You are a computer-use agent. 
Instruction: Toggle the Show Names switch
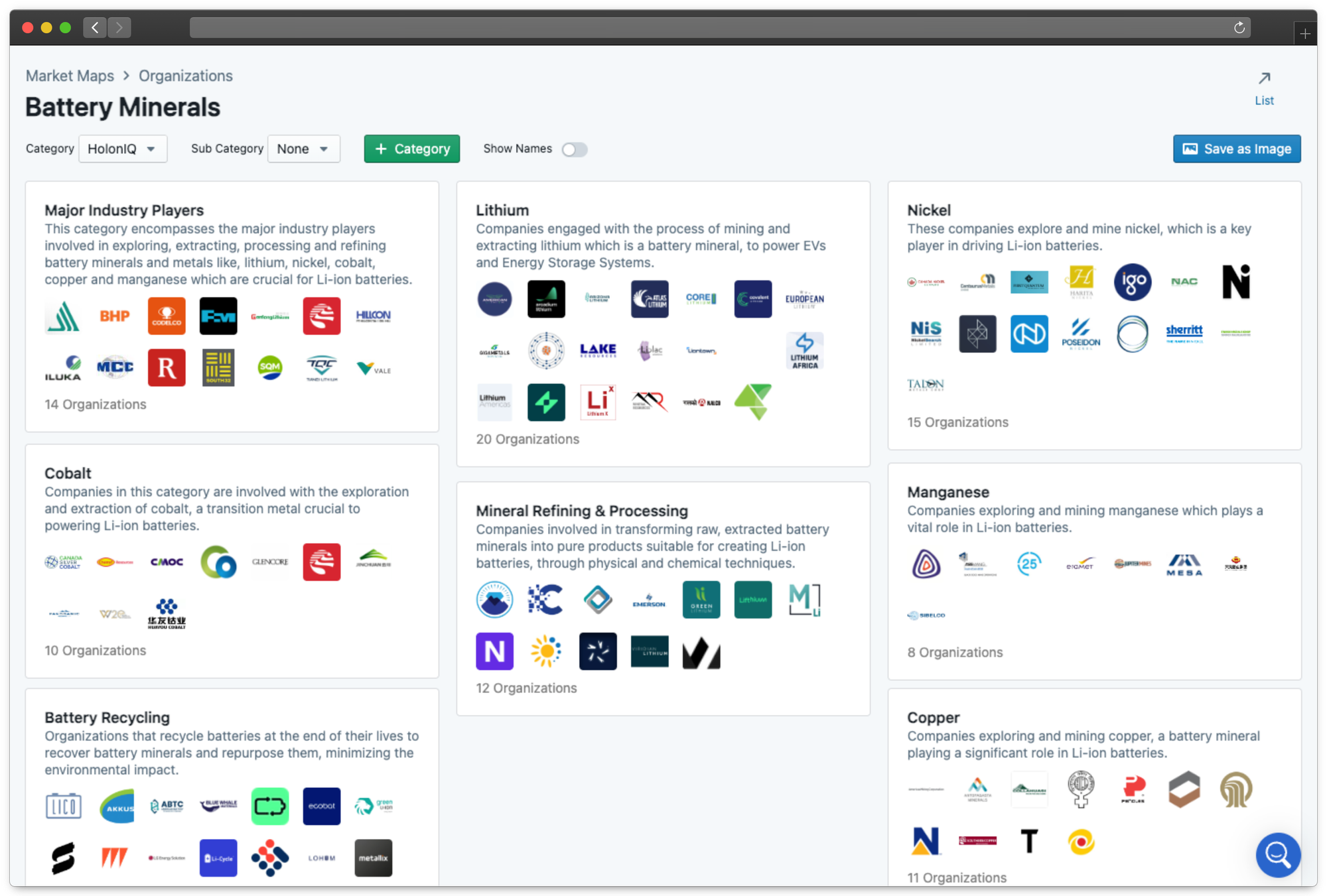pos(575,149)
